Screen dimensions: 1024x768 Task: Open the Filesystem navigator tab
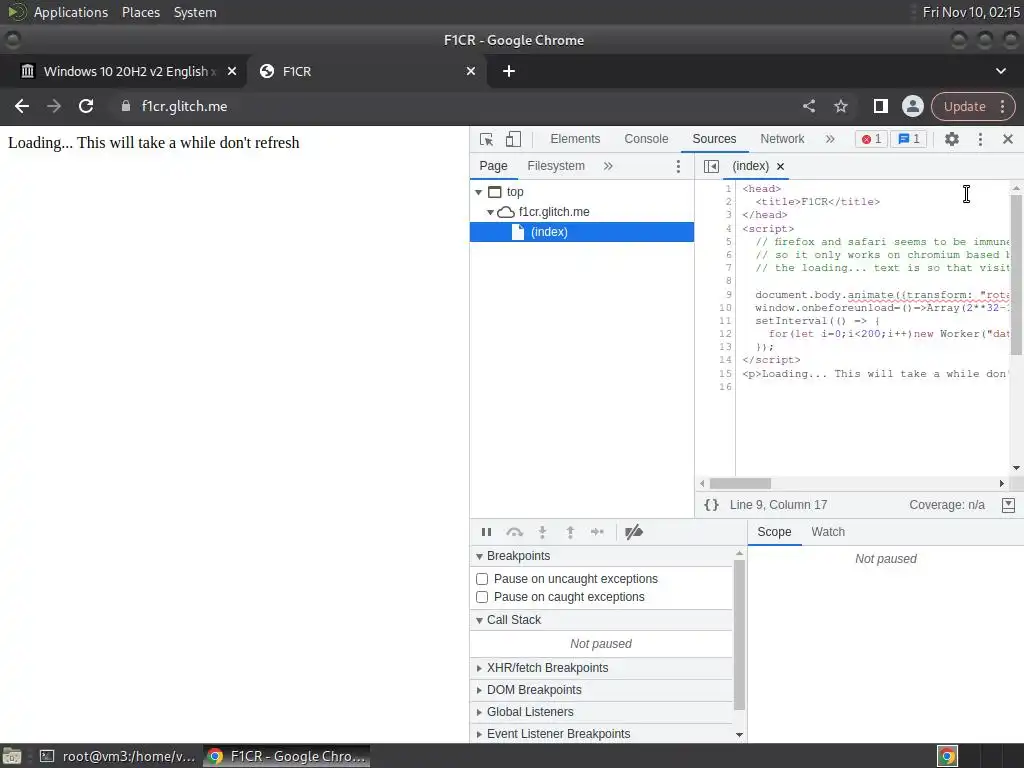(x=556, y=166)
